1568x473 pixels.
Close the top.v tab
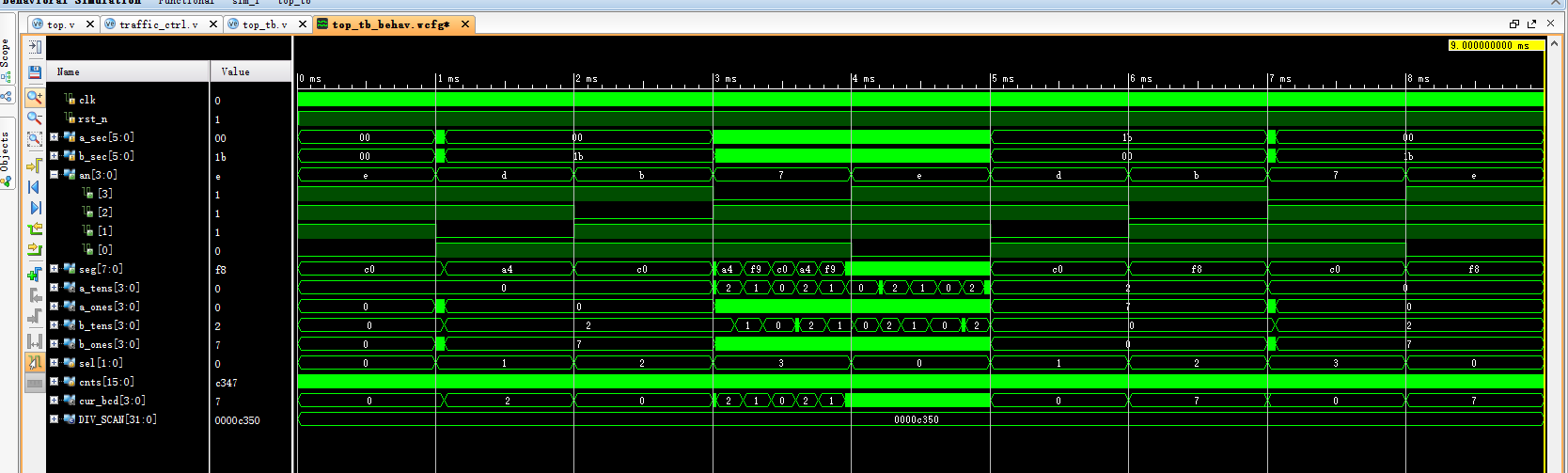[x=90, y=24]
